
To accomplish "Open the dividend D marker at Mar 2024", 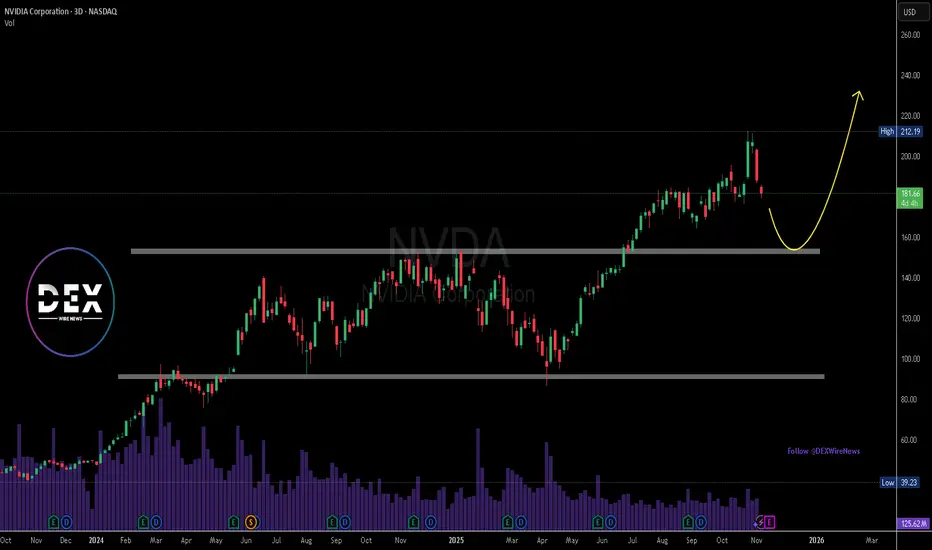I will click(156, 523).
